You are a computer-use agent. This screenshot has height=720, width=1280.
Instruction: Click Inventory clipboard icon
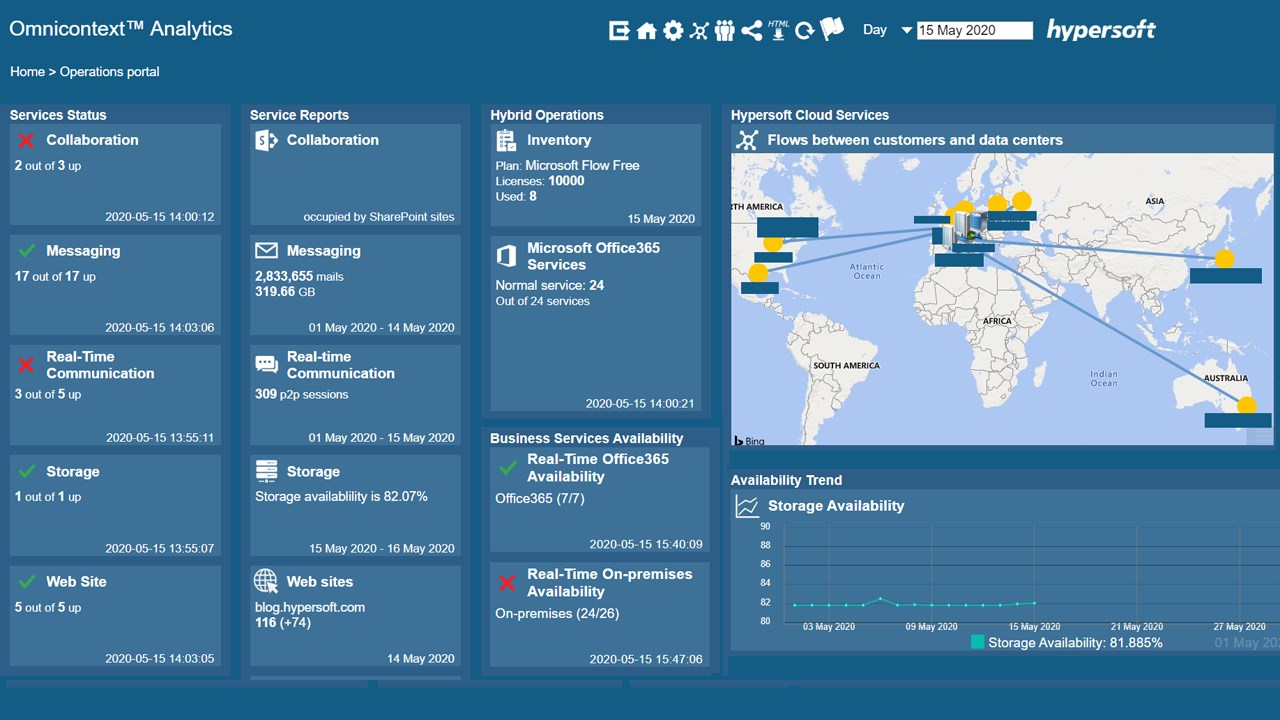pyautogui.click(x=506, y=140)
